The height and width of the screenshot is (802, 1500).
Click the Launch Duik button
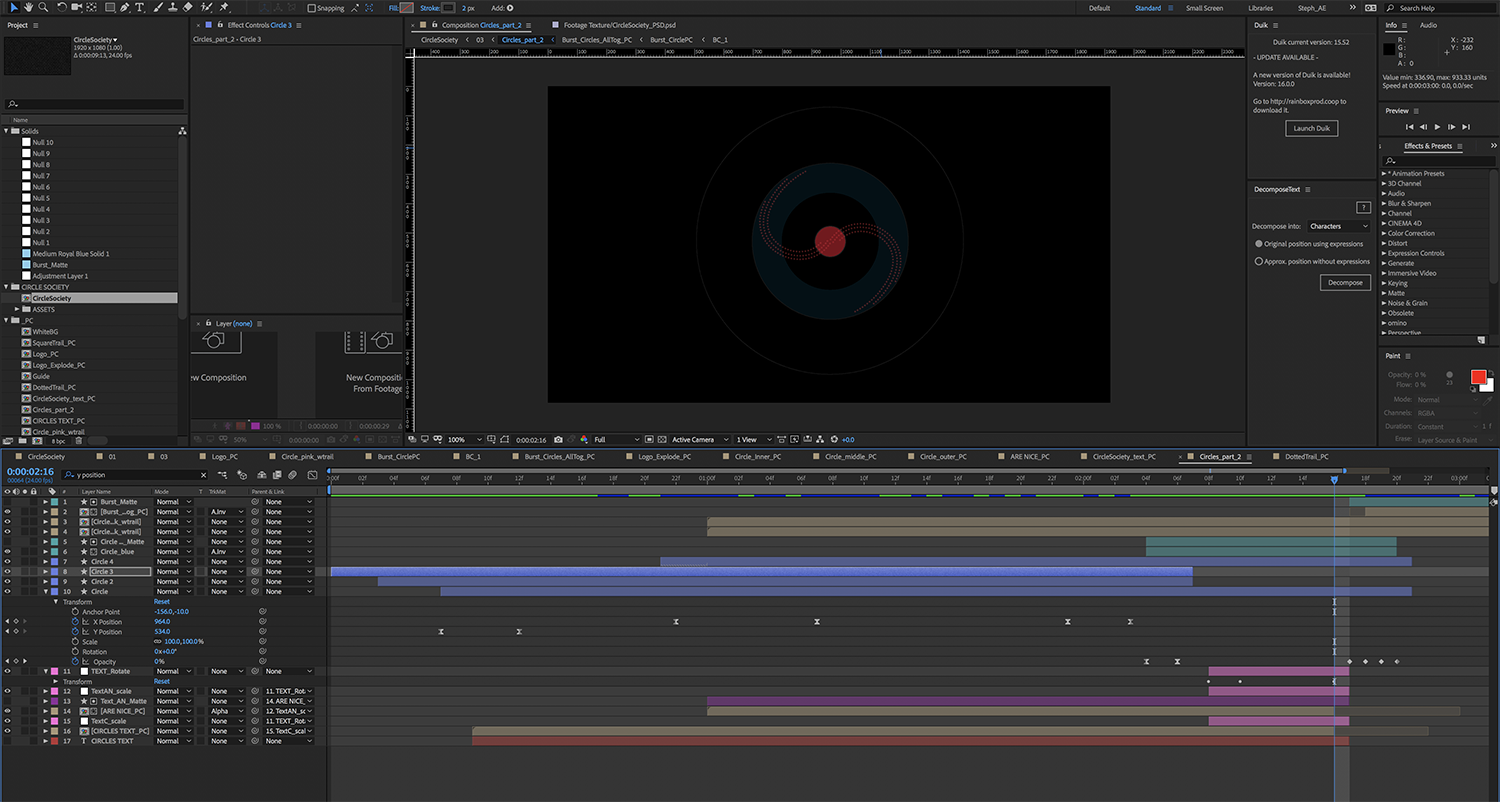[x=1311, y=128]
